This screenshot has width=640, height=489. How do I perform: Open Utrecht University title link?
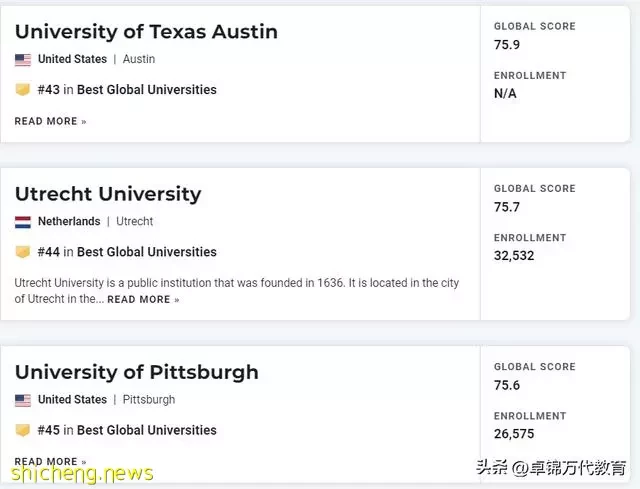coord(108,194)
